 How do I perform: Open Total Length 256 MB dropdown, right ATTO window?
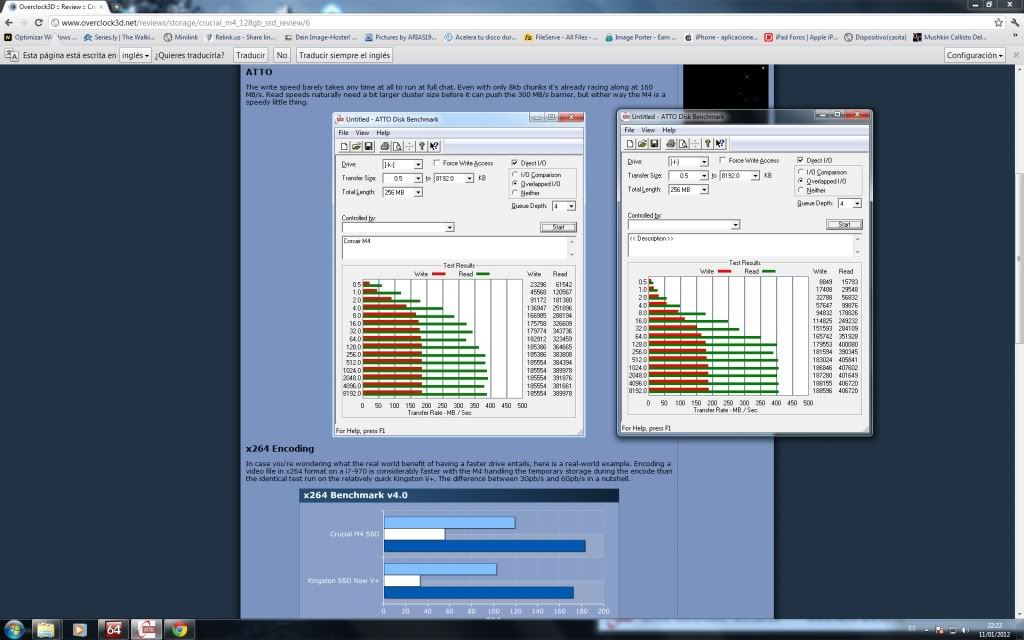pos(704,189)
